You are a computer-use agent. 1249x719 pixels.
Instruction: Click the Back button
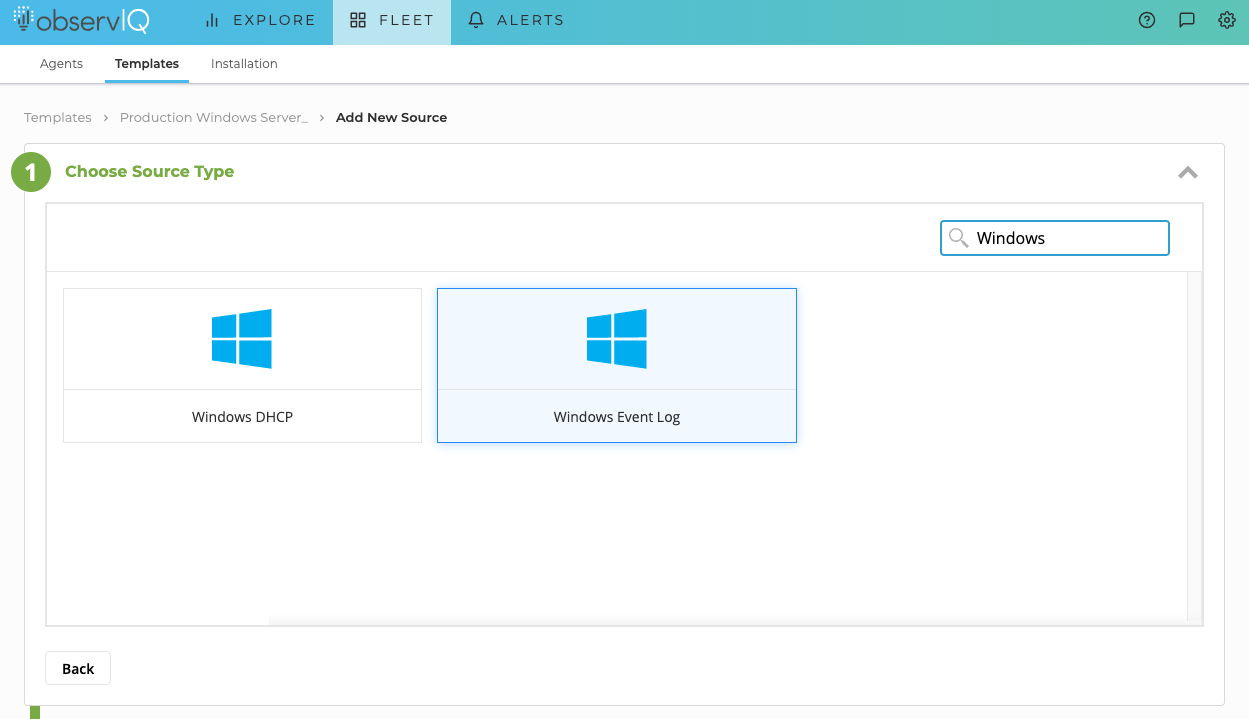coord(78,668)
